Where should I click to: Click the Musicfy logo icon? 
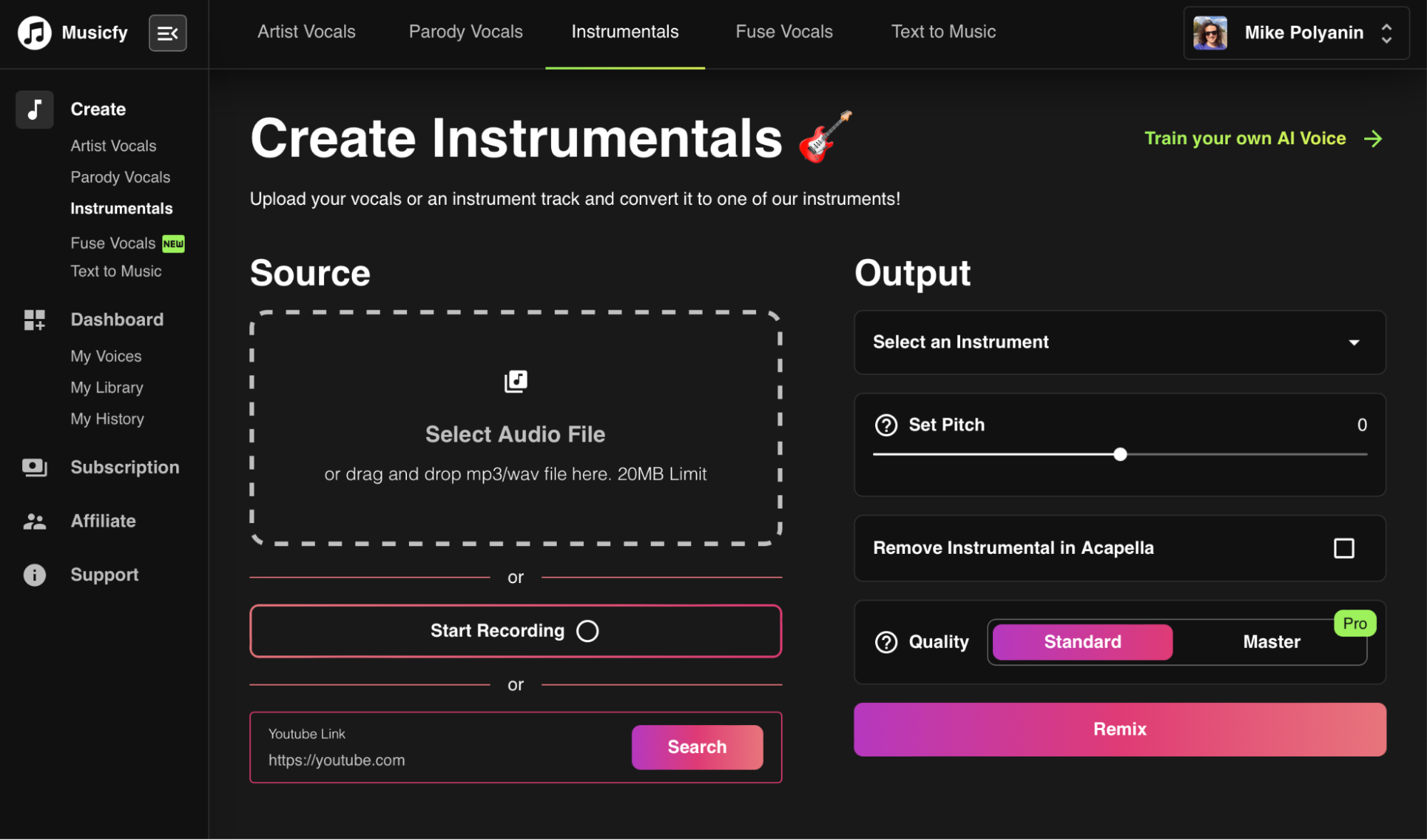point(34,33)
